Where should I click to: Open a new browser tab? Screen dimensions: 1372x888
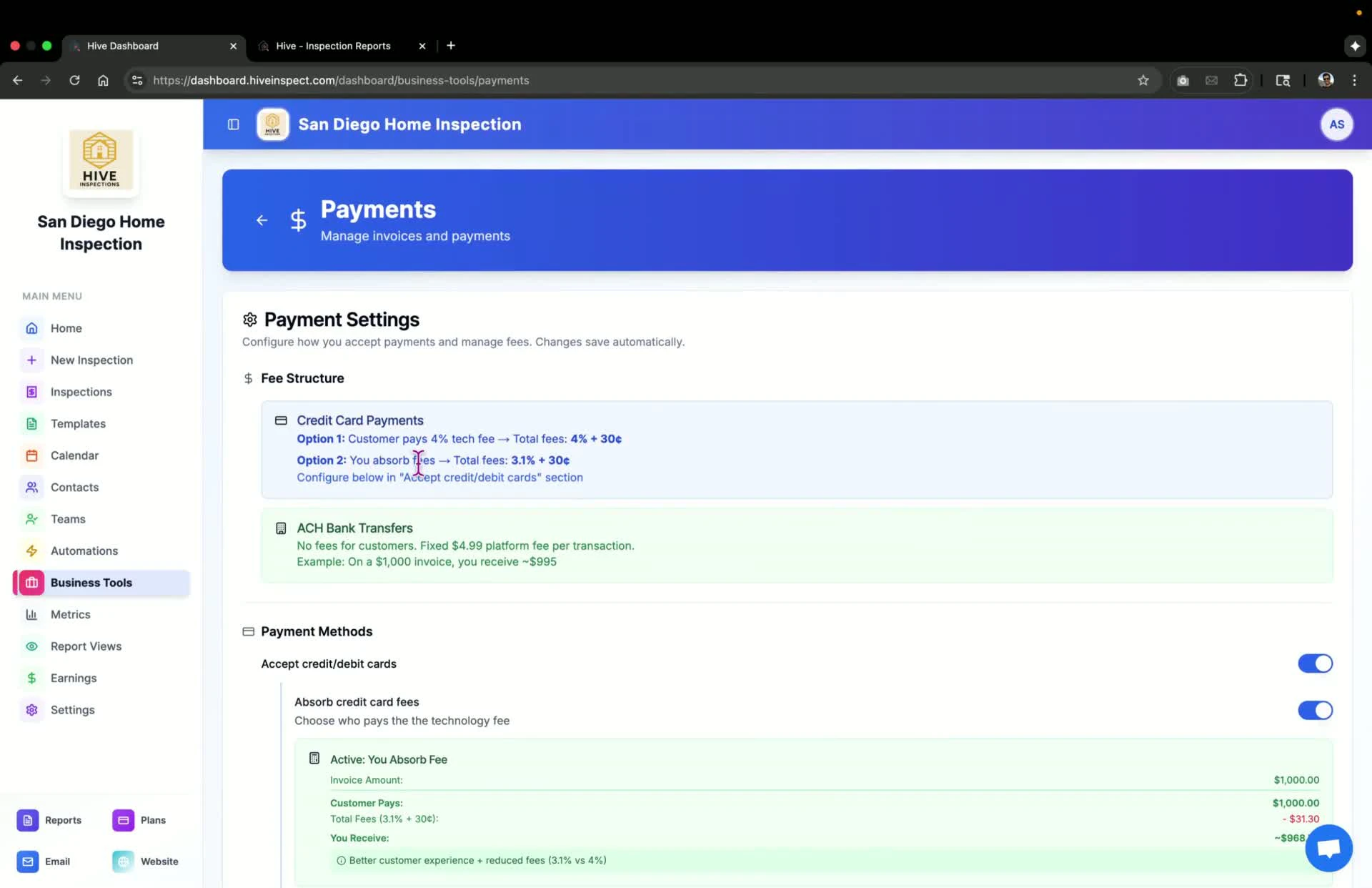tap(451, 46)
